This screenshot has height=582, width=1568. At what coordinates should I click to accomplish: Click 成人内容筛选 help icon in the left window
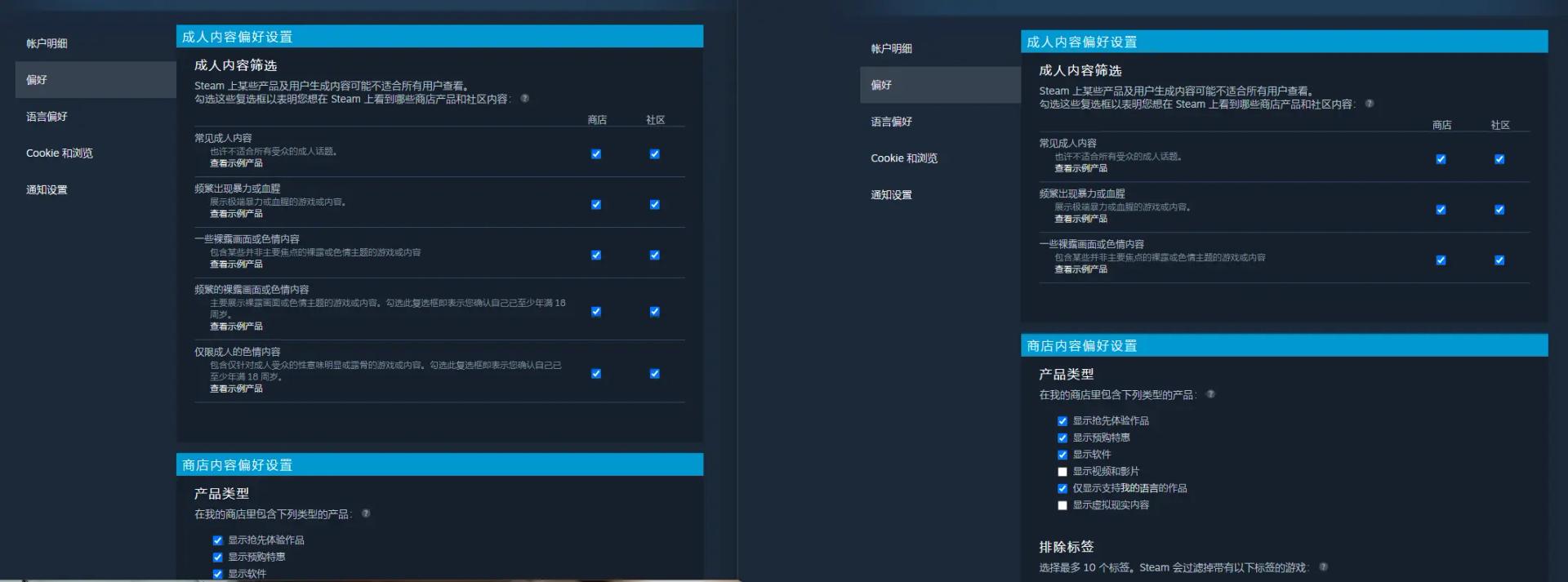524,99
